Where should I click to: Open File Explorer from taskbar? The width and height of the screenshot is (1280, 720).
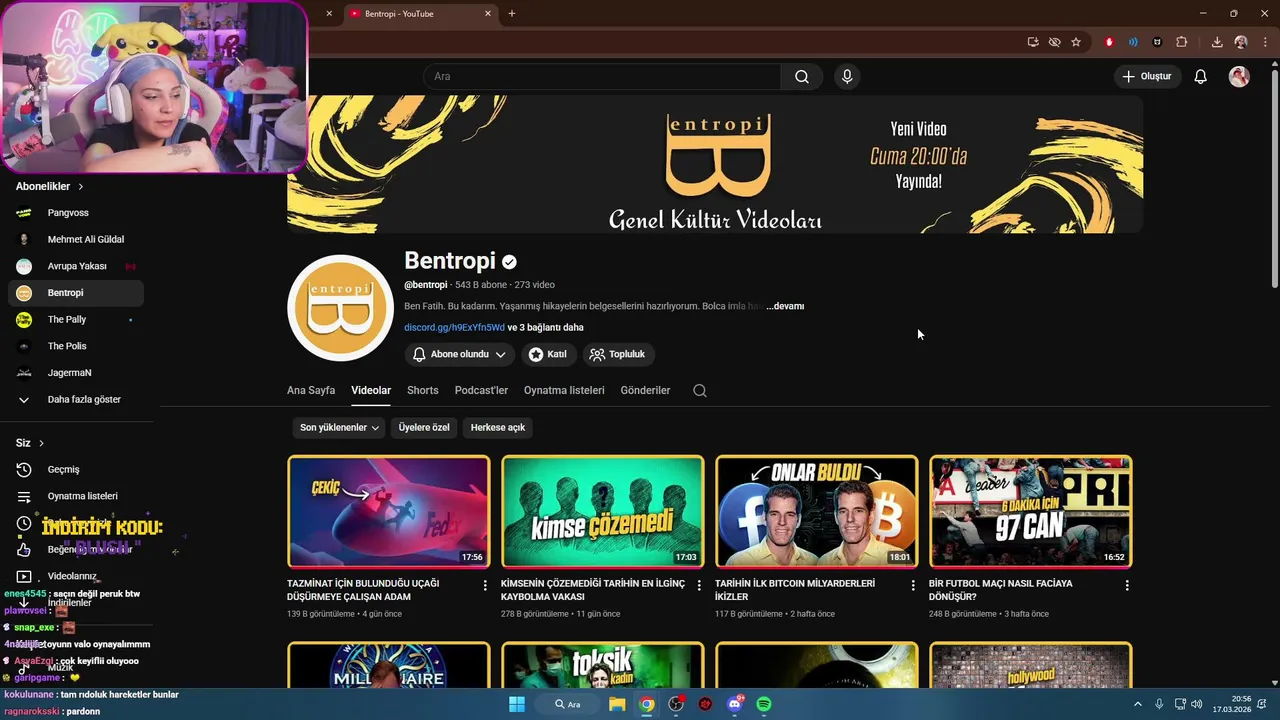point(617,704)
